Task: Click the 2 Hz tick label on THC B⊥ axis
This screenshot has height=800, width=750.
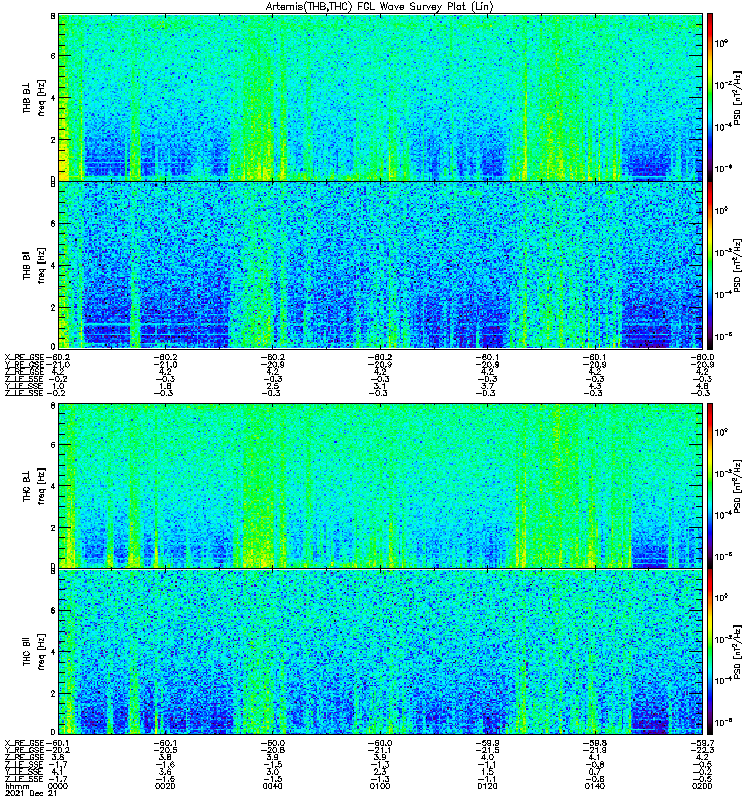Action: pos(53,528)
